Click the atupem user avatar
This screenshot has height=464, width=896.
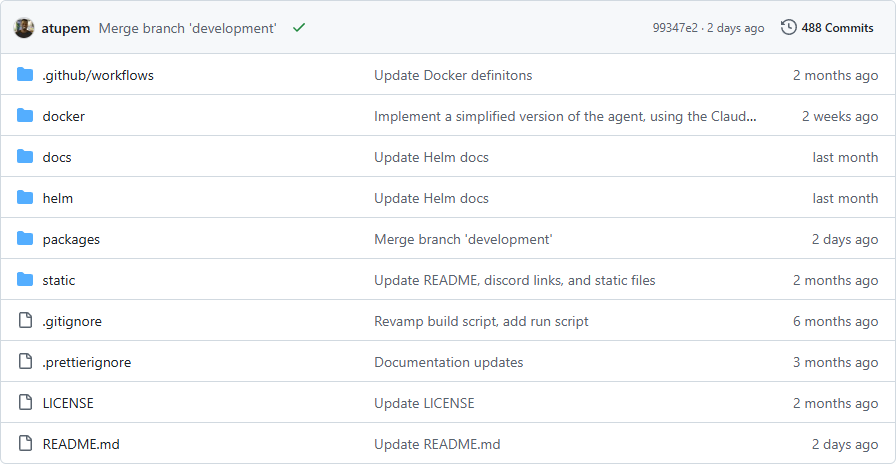(x=24, y=28)
